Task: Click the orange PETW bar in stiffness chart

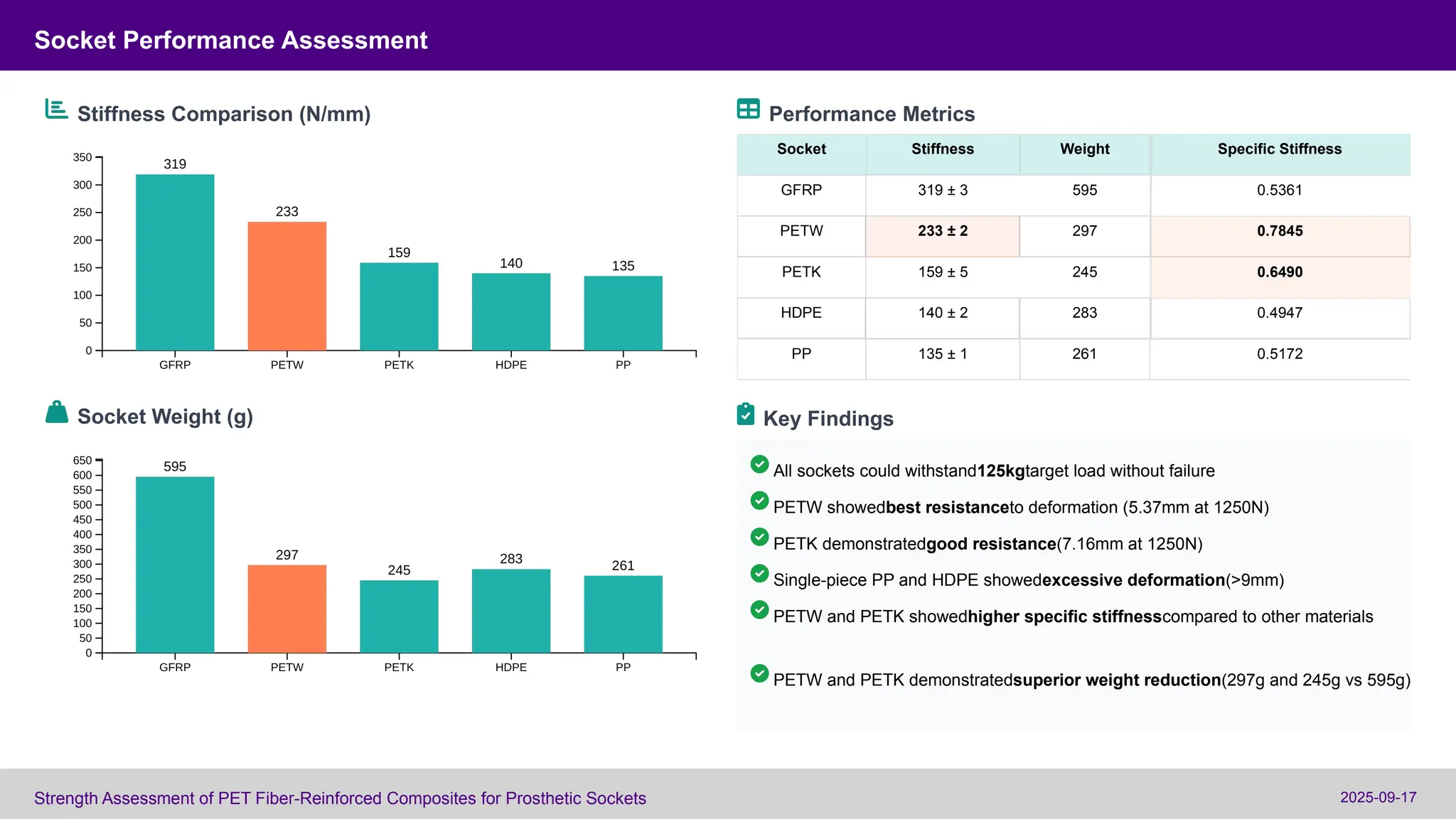Action: [287, 286]
